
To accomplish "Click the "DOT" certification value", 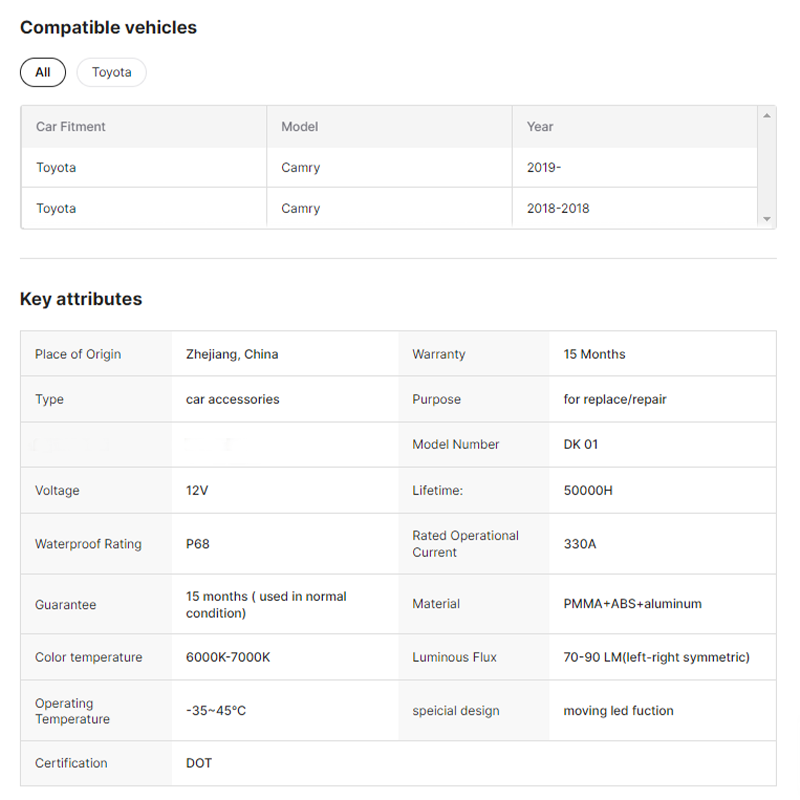I will coord(199,763).
